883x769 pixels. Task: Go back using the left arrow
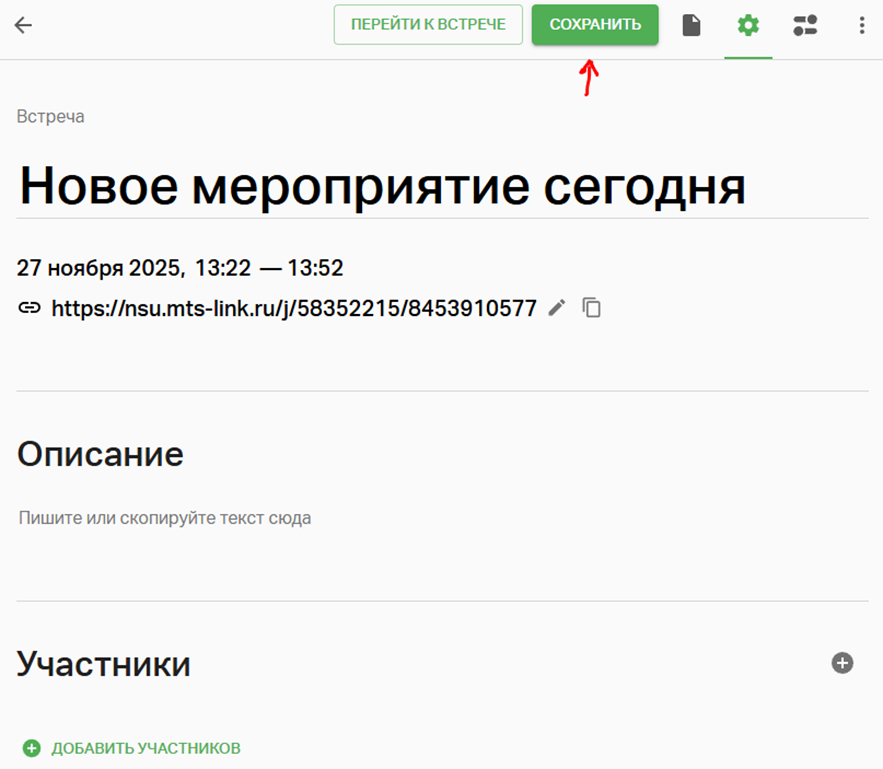point(24,26)
